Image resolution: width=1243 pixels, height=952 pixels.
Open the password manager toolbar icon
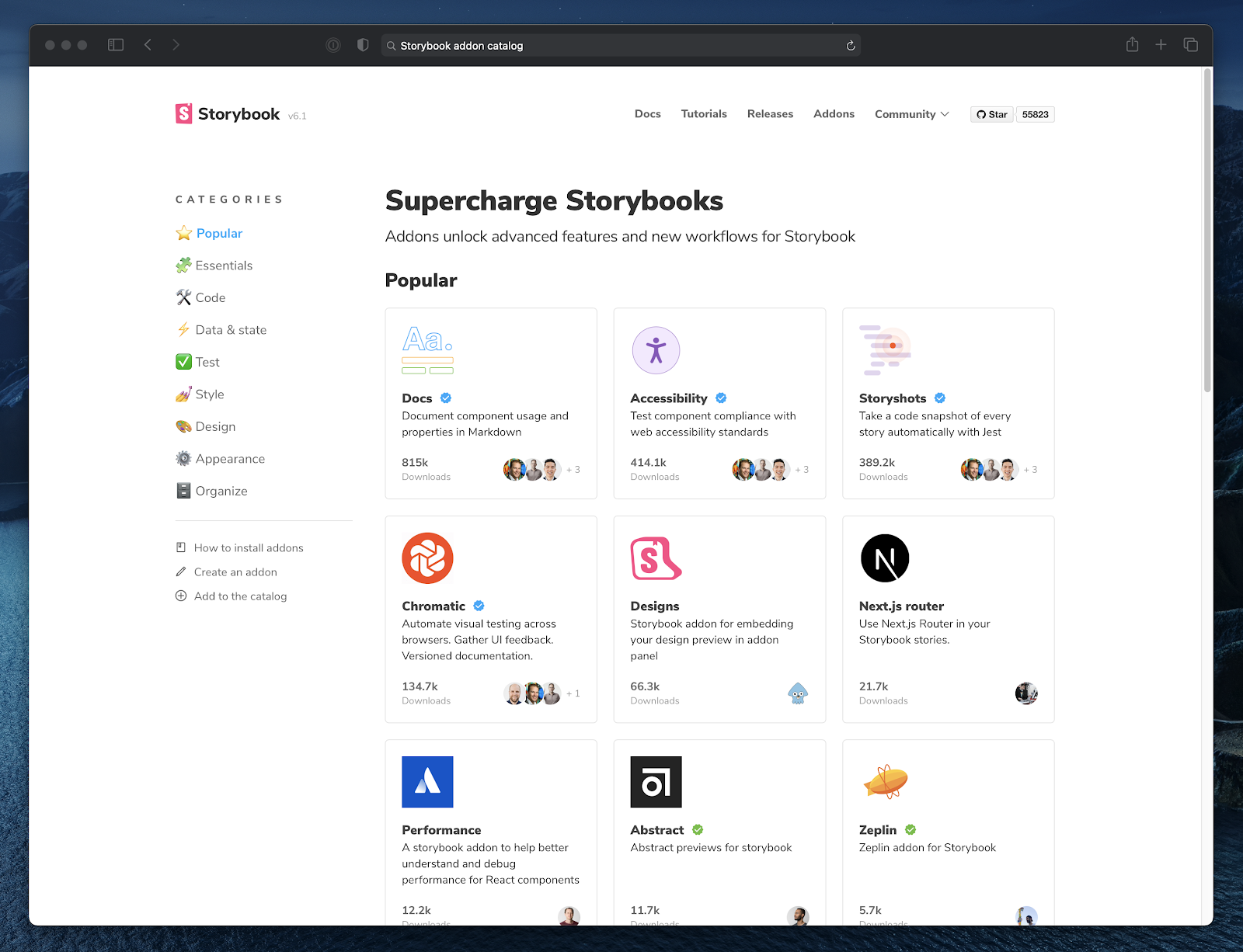pyautogui.click(x=333, y=45)
